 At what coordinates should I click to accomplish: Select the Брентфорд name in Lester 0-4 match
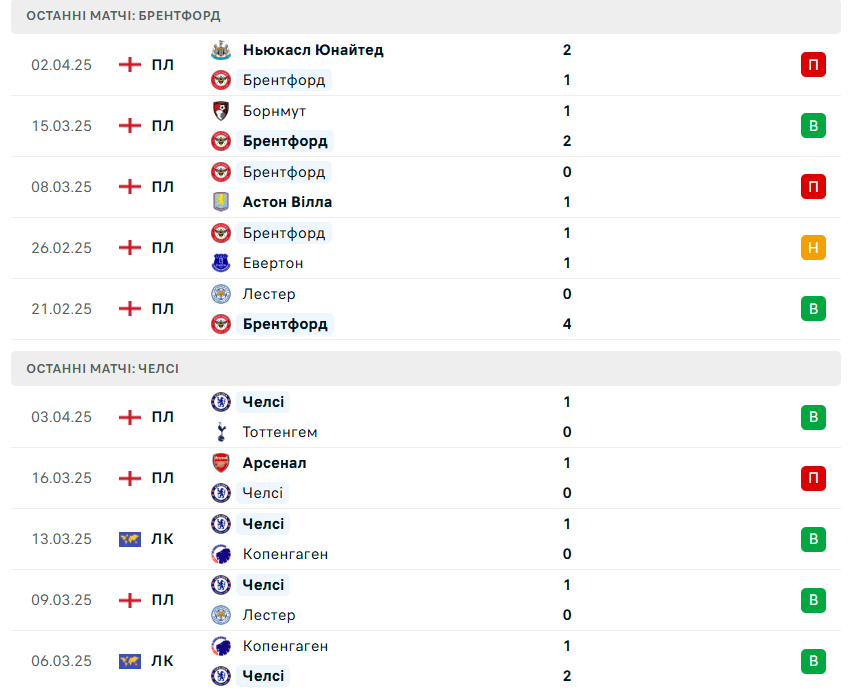pos(285,324)
